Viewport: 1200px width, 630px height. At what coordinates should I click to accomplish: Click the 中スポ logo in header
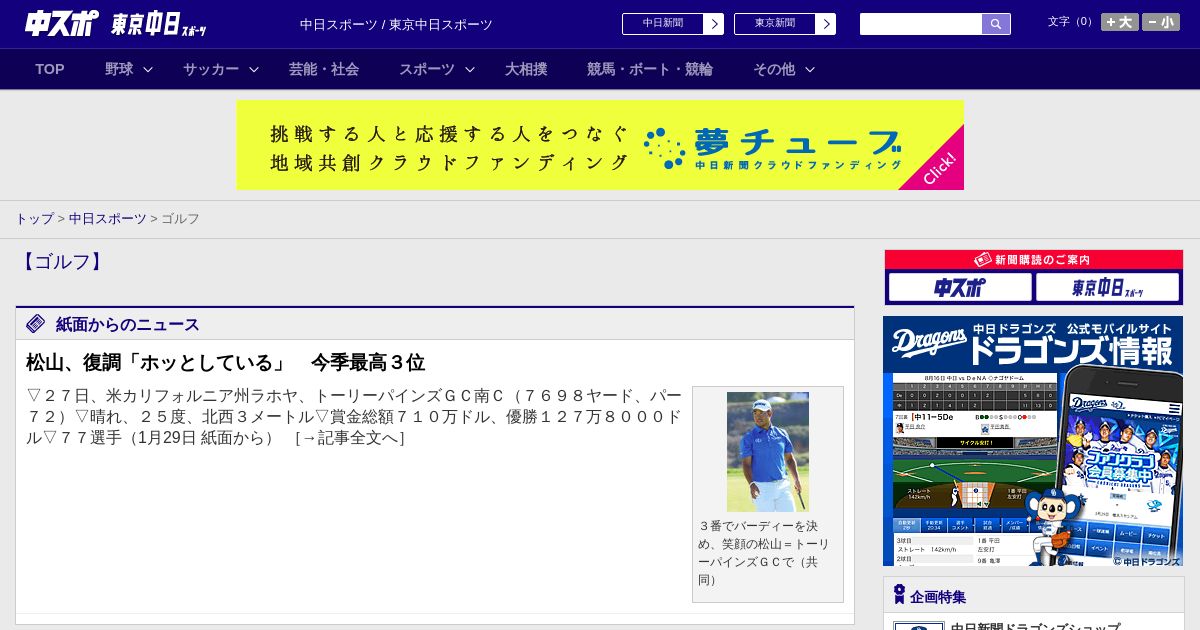pyautogui.click(x=62, y=23)
